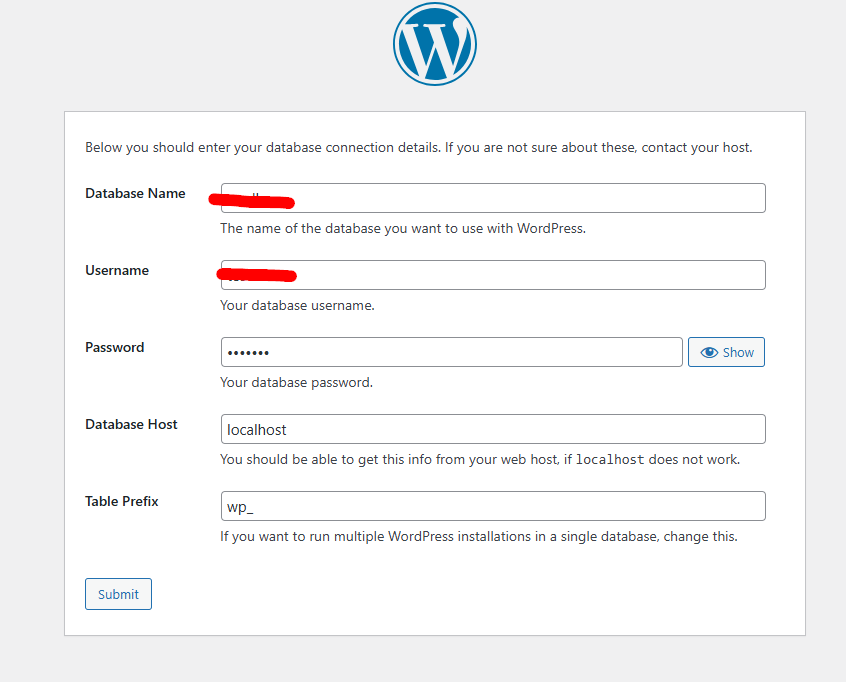Click the "Username" field label
Image resolution: width=846 pixels, height=682 pixels.
[117, 270]
